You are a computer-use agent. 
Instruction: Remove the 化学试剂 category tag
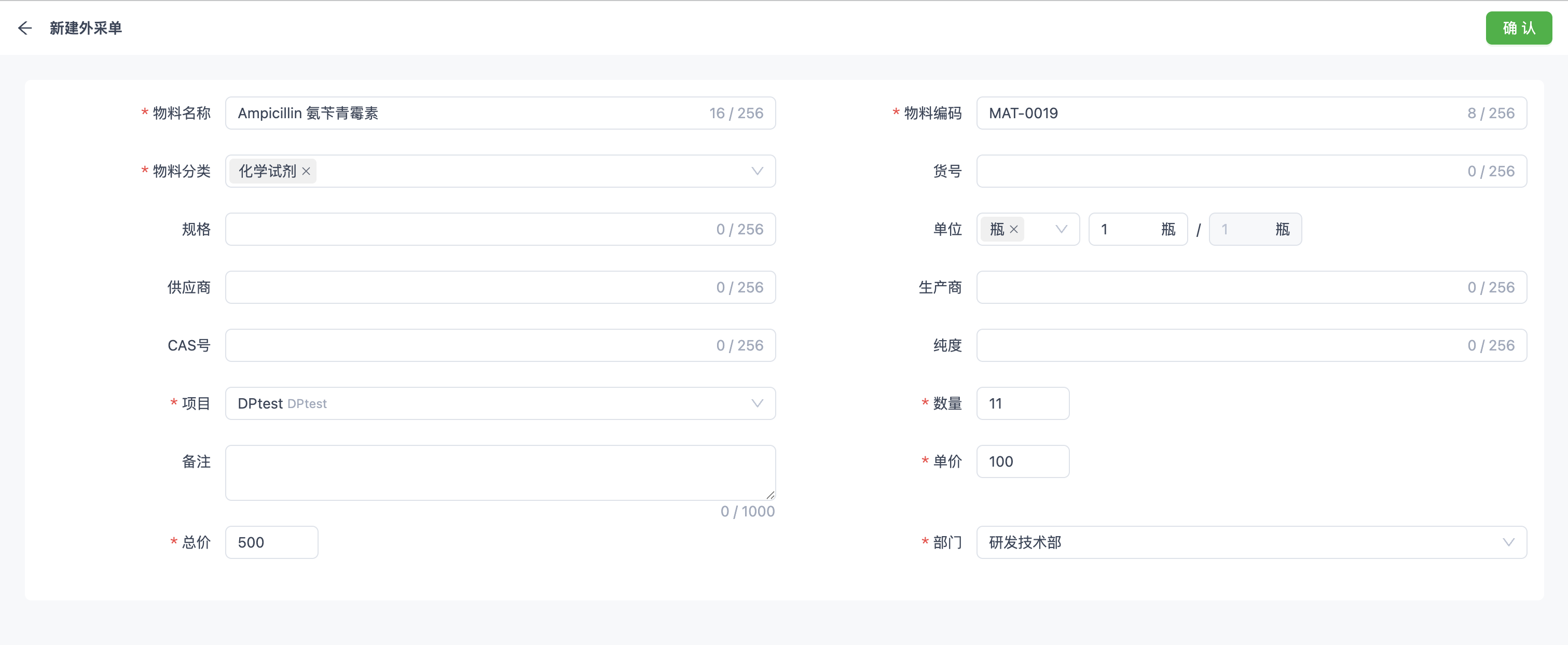pyautogui.click(x=306, y=172)
